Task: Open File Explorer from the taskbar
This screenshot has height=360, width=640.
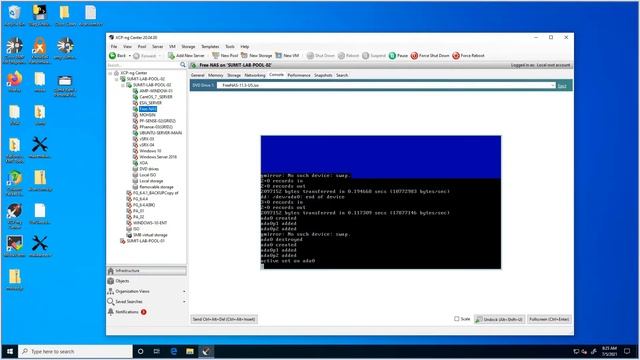Action: coord(190,351)
